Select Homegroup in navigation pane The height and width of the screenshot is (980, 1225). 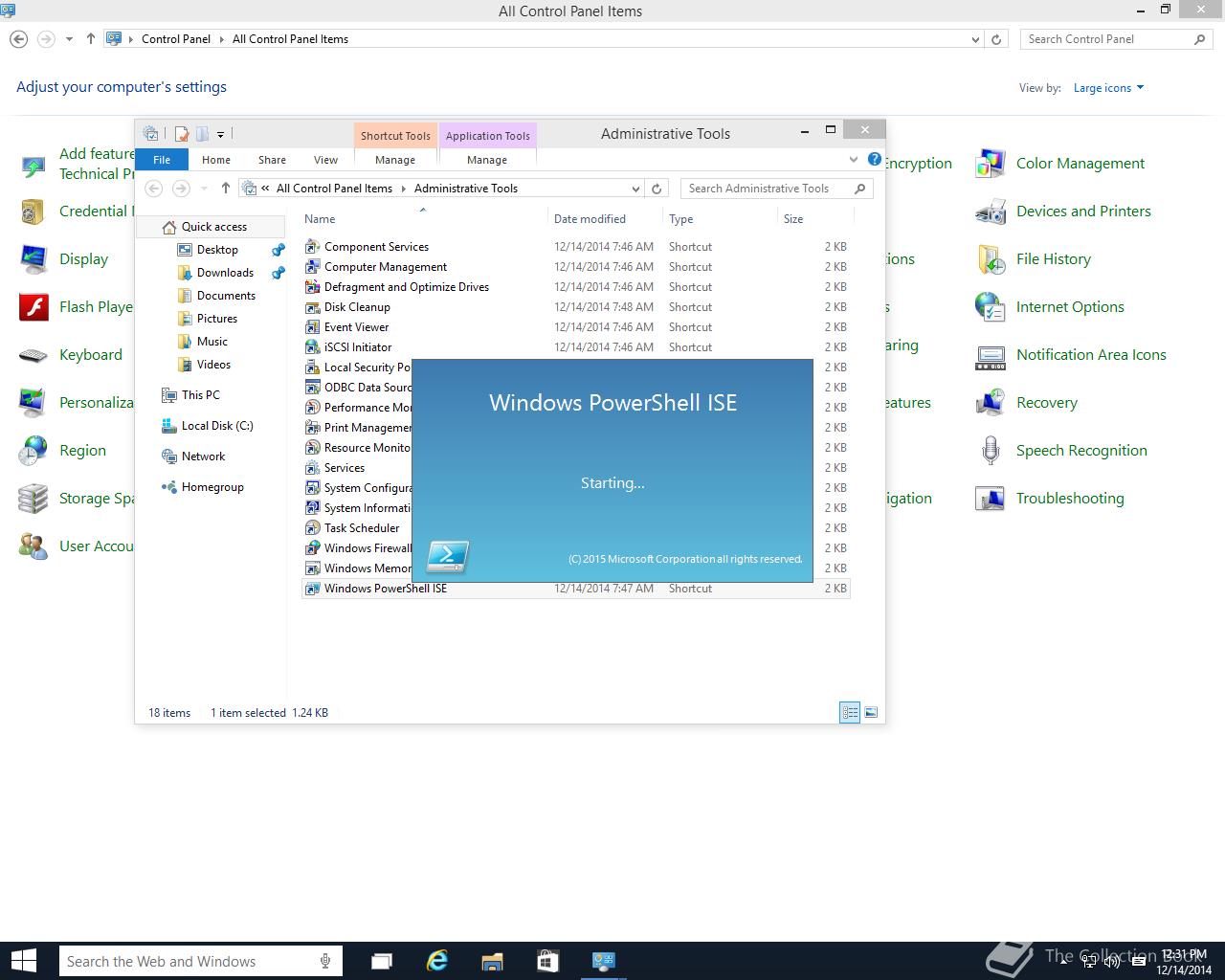(x=212, y=487)
